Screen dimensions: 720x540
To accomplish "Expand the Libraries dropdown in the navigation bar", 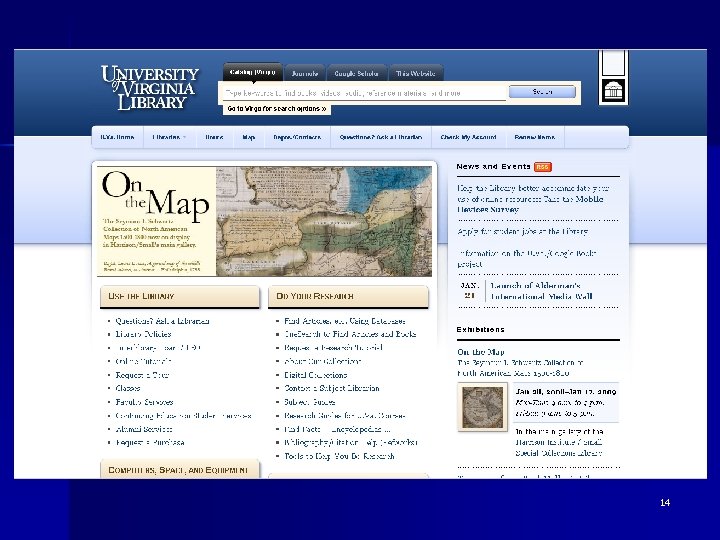I will coord(169,137).
